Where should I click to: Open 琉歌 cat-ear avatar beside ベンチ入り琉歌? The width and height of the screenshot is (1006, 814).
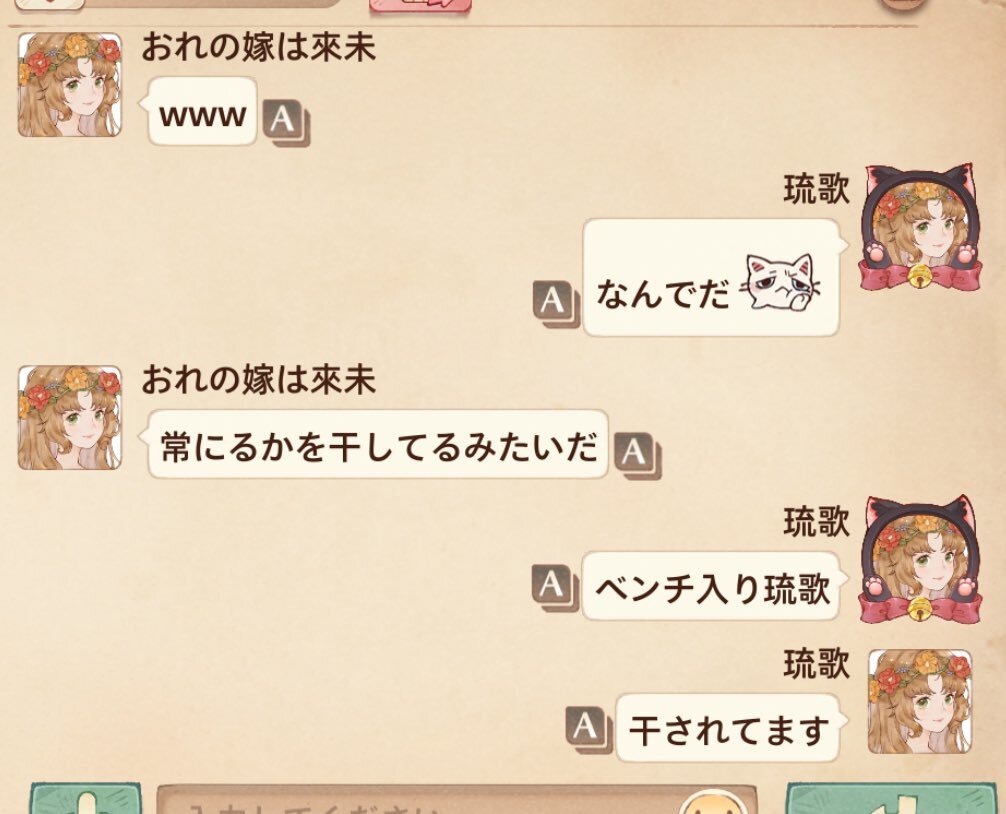point(920,559)
